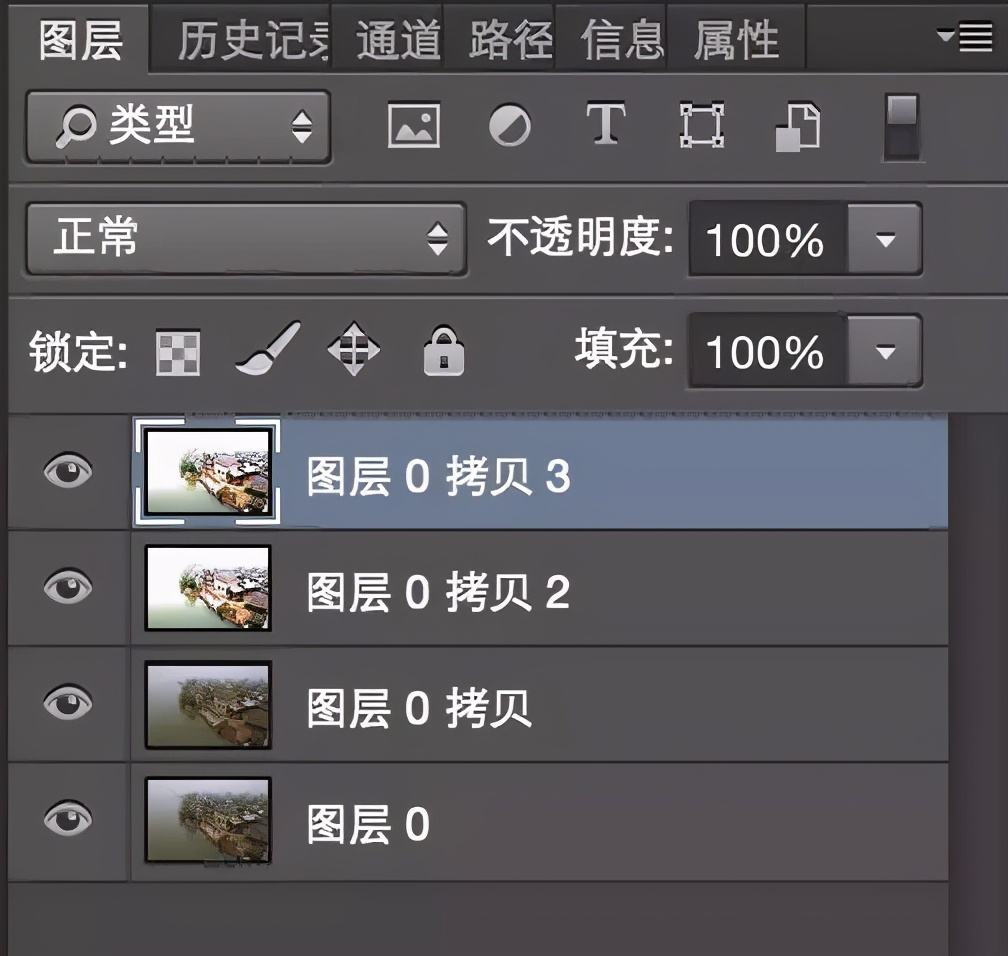Lock image pixels brush icon
This screenshot has height=956, width=1008.
[x=268, y=348]
